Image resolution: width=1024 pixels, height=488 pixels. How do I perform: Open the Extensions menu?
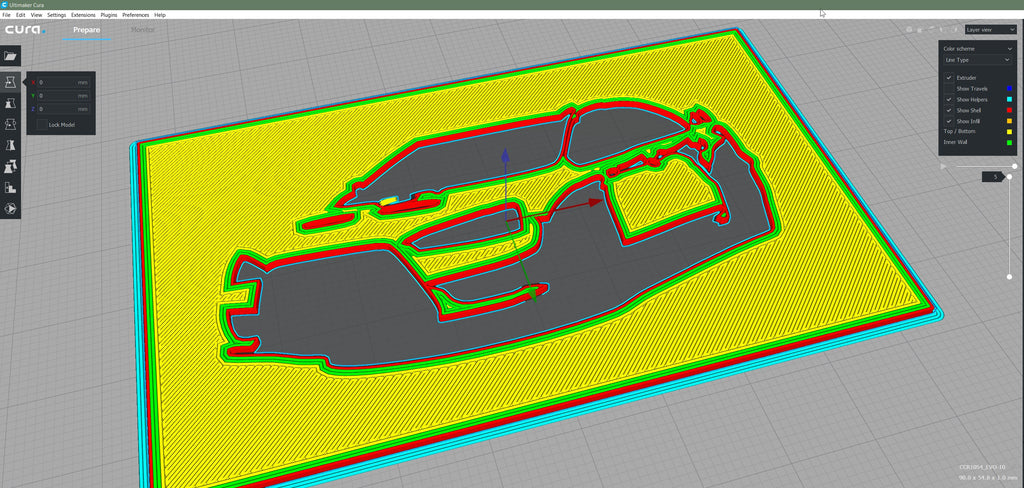[83, 14]
